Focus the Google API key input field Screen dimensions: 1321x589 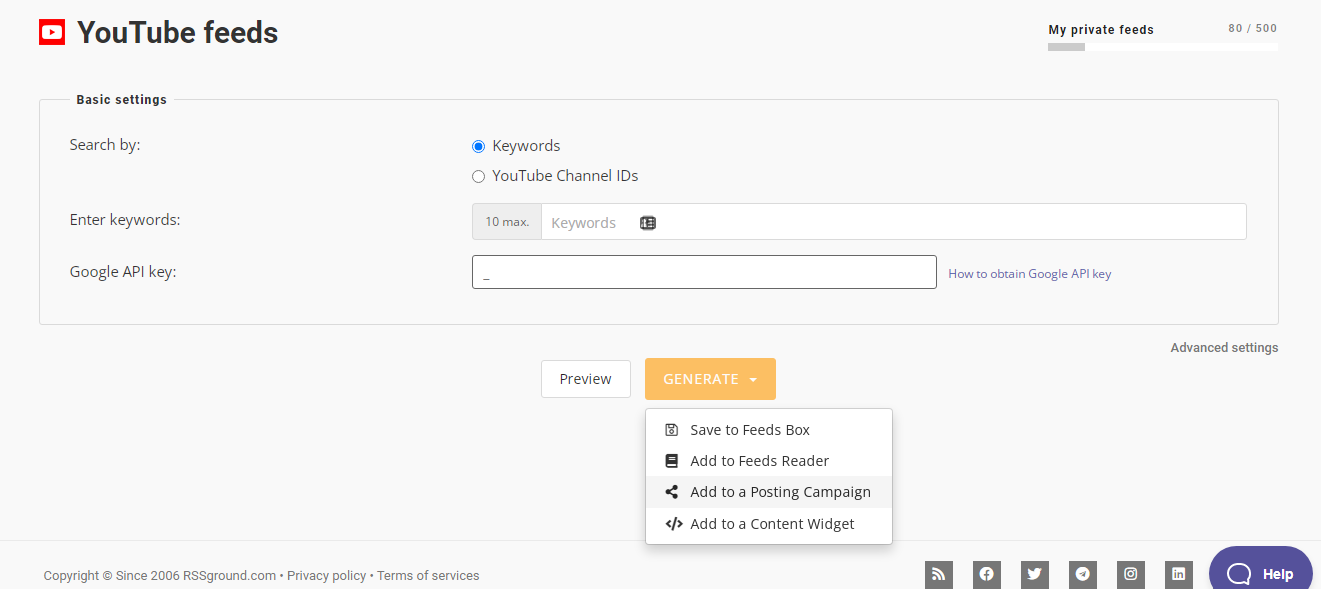point(704,272)
